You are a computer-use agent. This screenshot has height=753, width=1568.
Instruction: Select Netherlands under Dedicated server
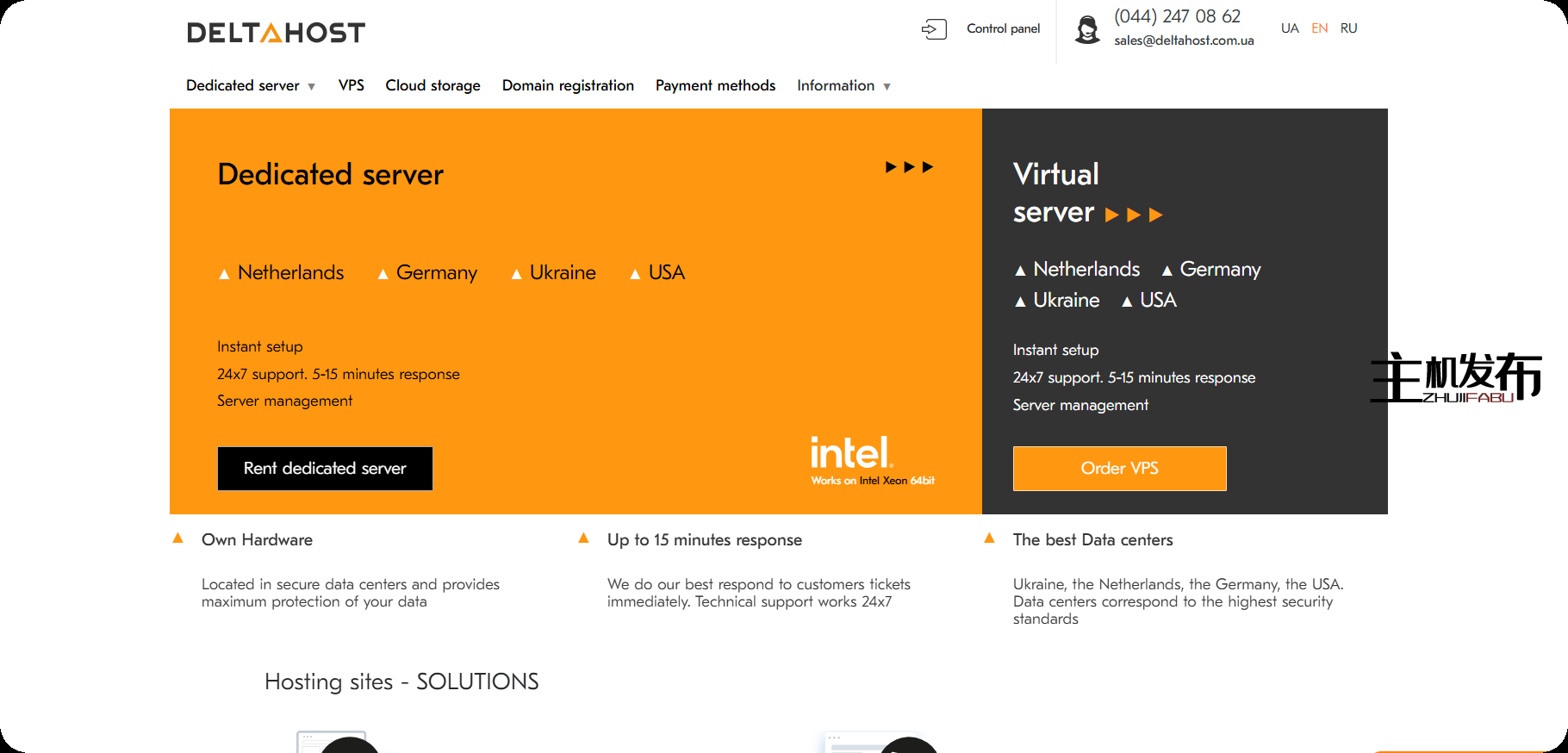tap(290, 273)
